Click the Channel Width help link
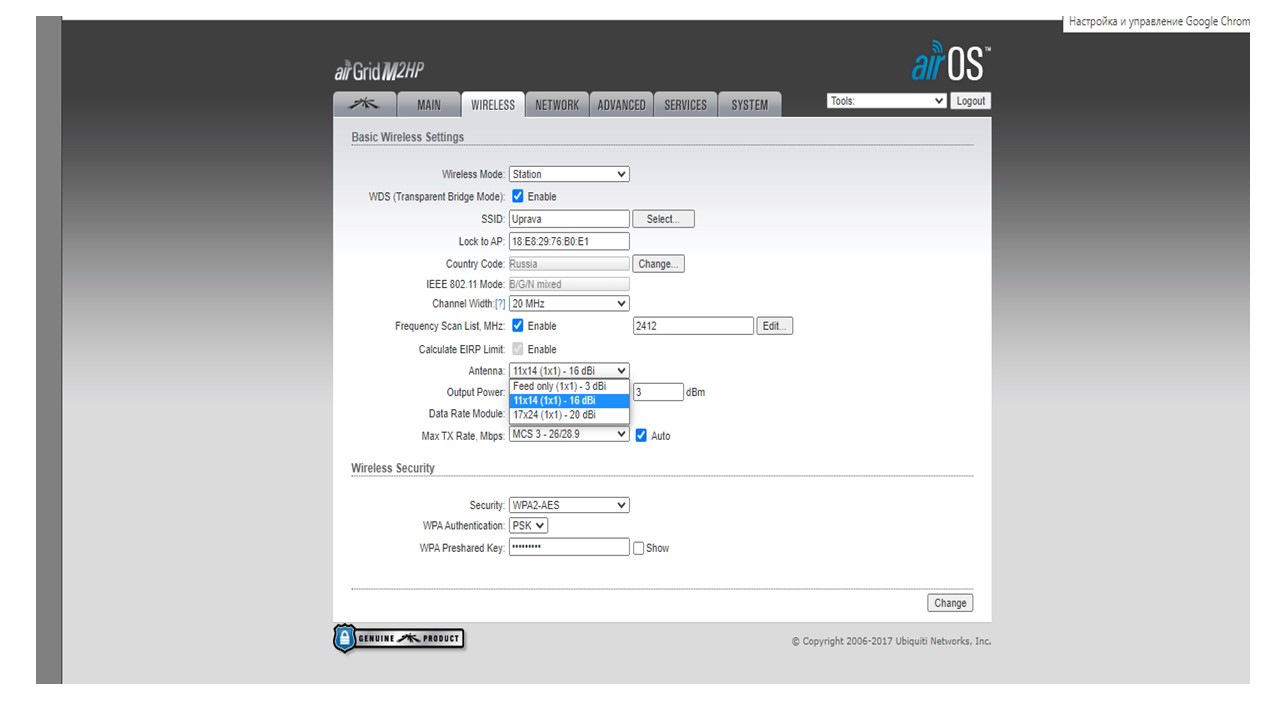The width and height of the screenshot is (1280, 720). click(500, 304)
